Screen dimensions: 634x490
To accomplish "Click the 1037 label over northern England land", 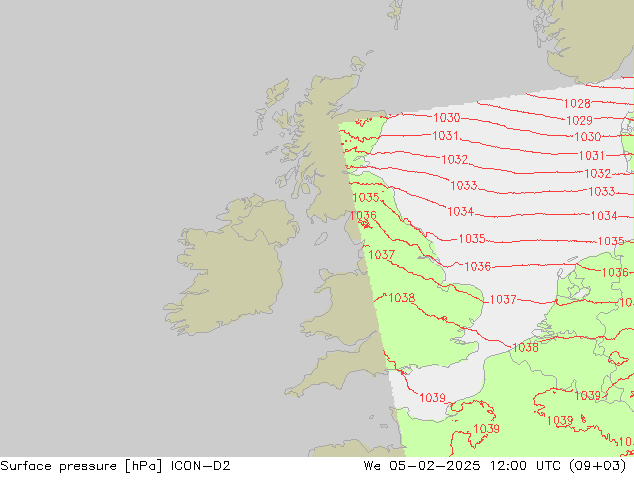I will [x=381, y=254].
